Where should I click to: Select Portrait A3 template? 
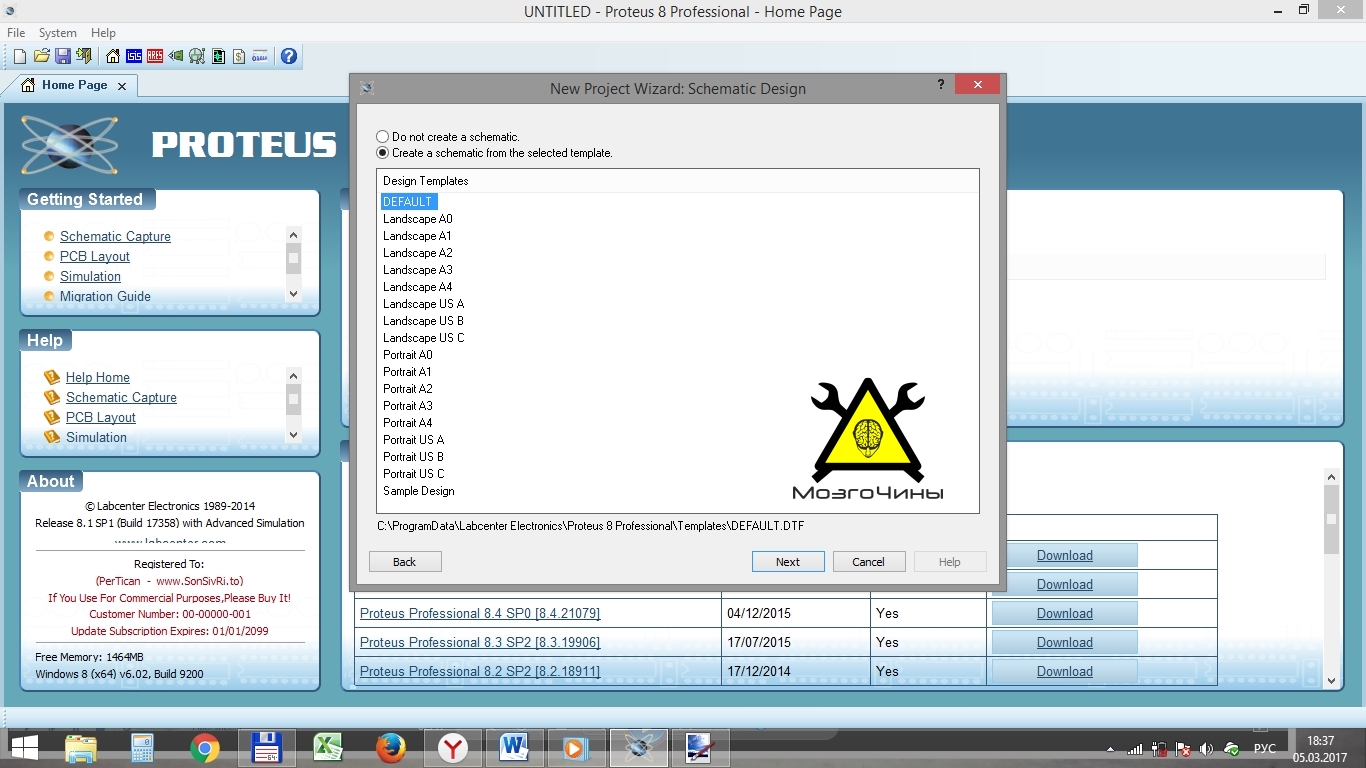point(408,406)
